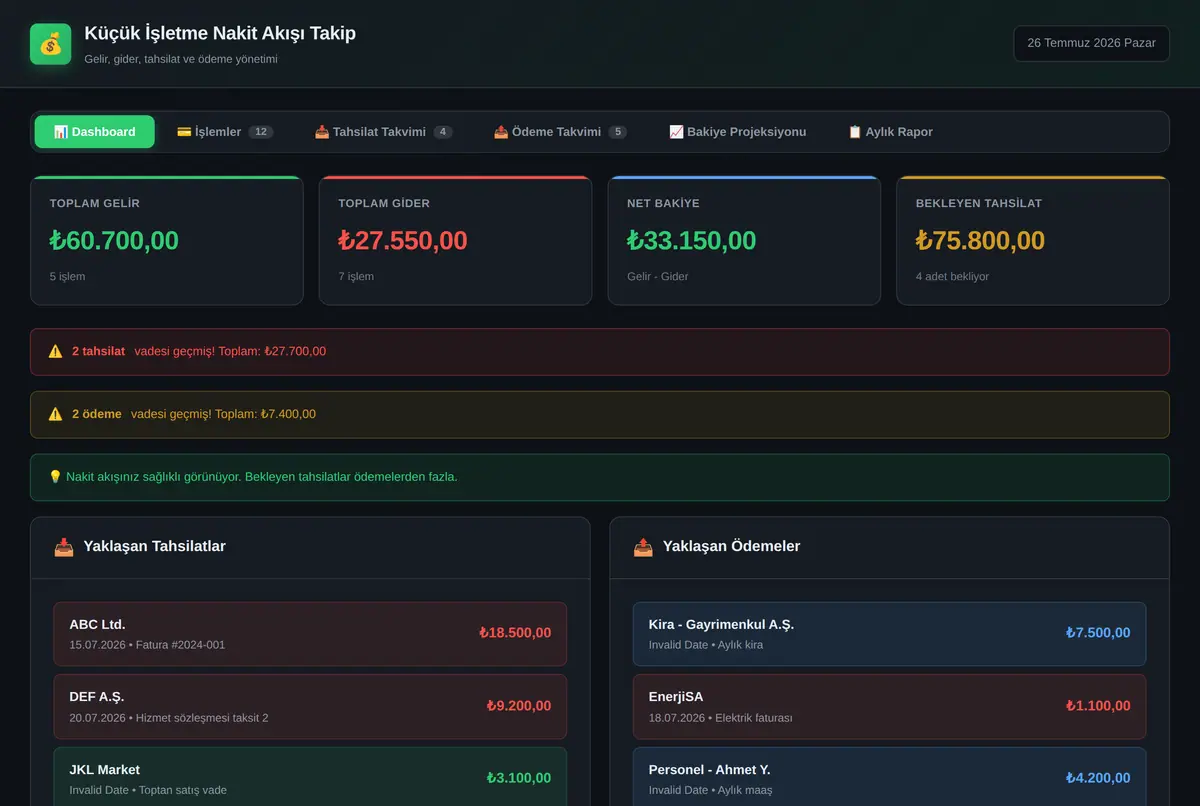
Task: Open the Dashboard tab
Action: 95,132
